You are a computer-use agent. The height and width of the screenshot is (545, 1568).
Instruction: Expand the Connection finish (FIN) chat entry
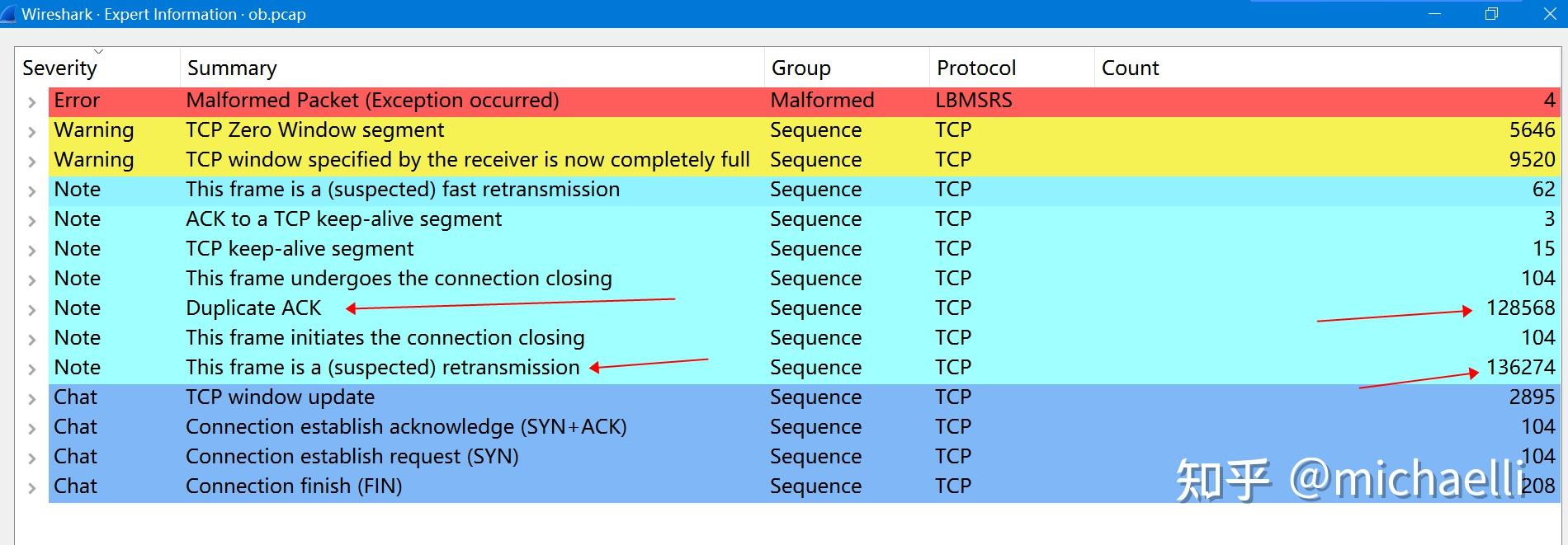31,486
